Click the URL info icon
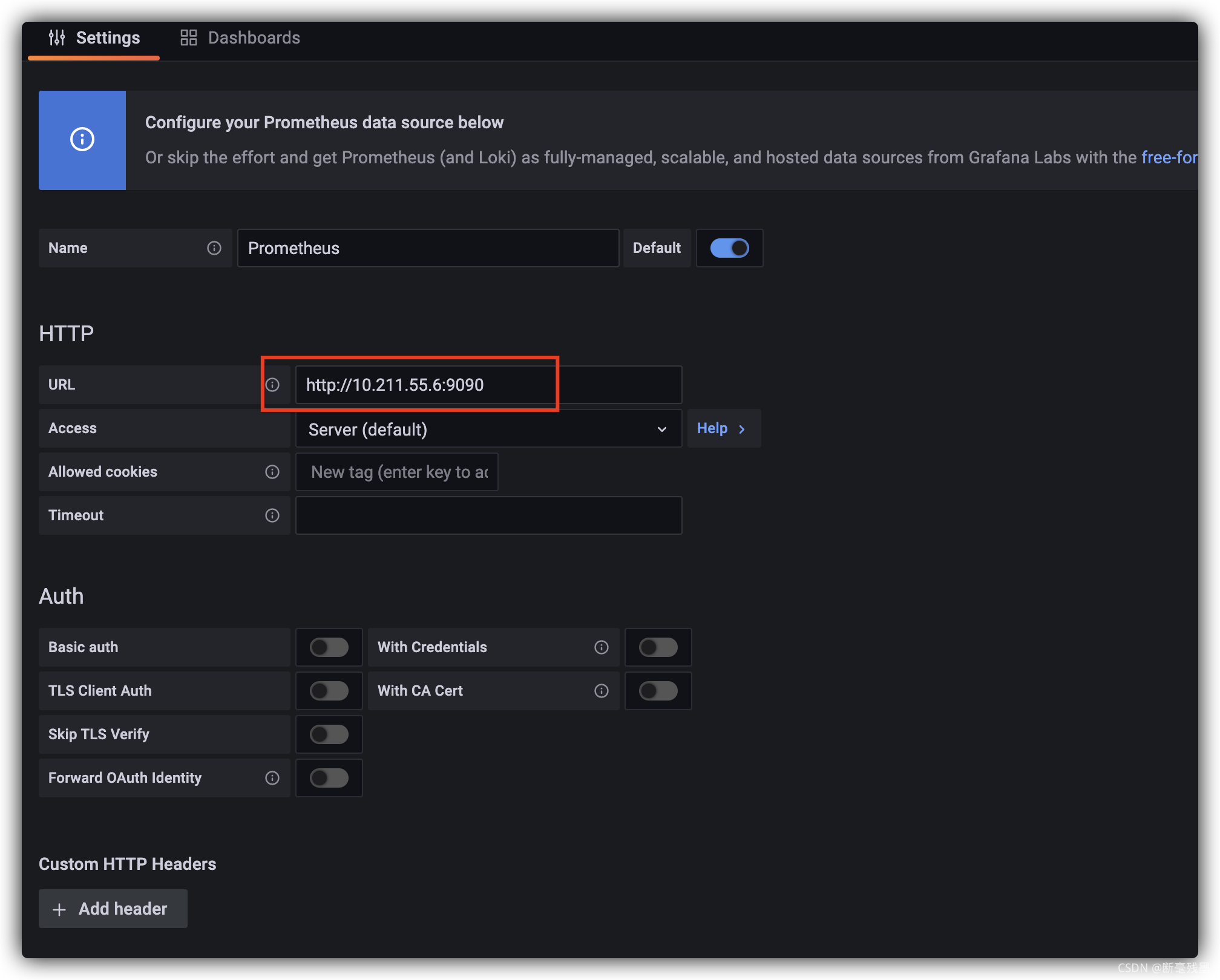 tap(272, 385)
